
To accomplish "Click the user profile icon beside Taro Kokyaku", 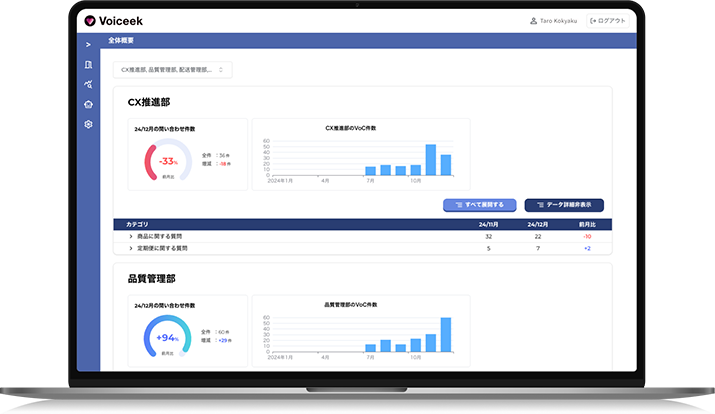I will [532, 20].
